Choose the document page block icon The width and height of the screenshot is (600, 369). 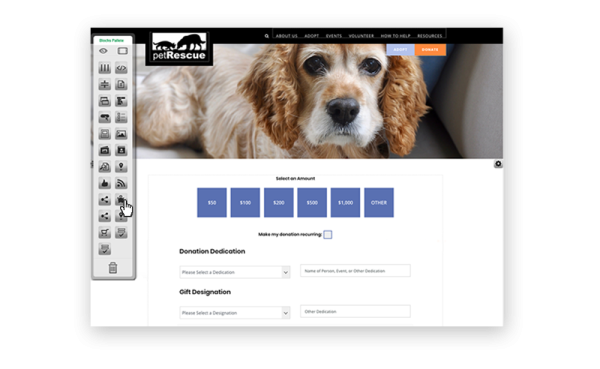(121, 85)
